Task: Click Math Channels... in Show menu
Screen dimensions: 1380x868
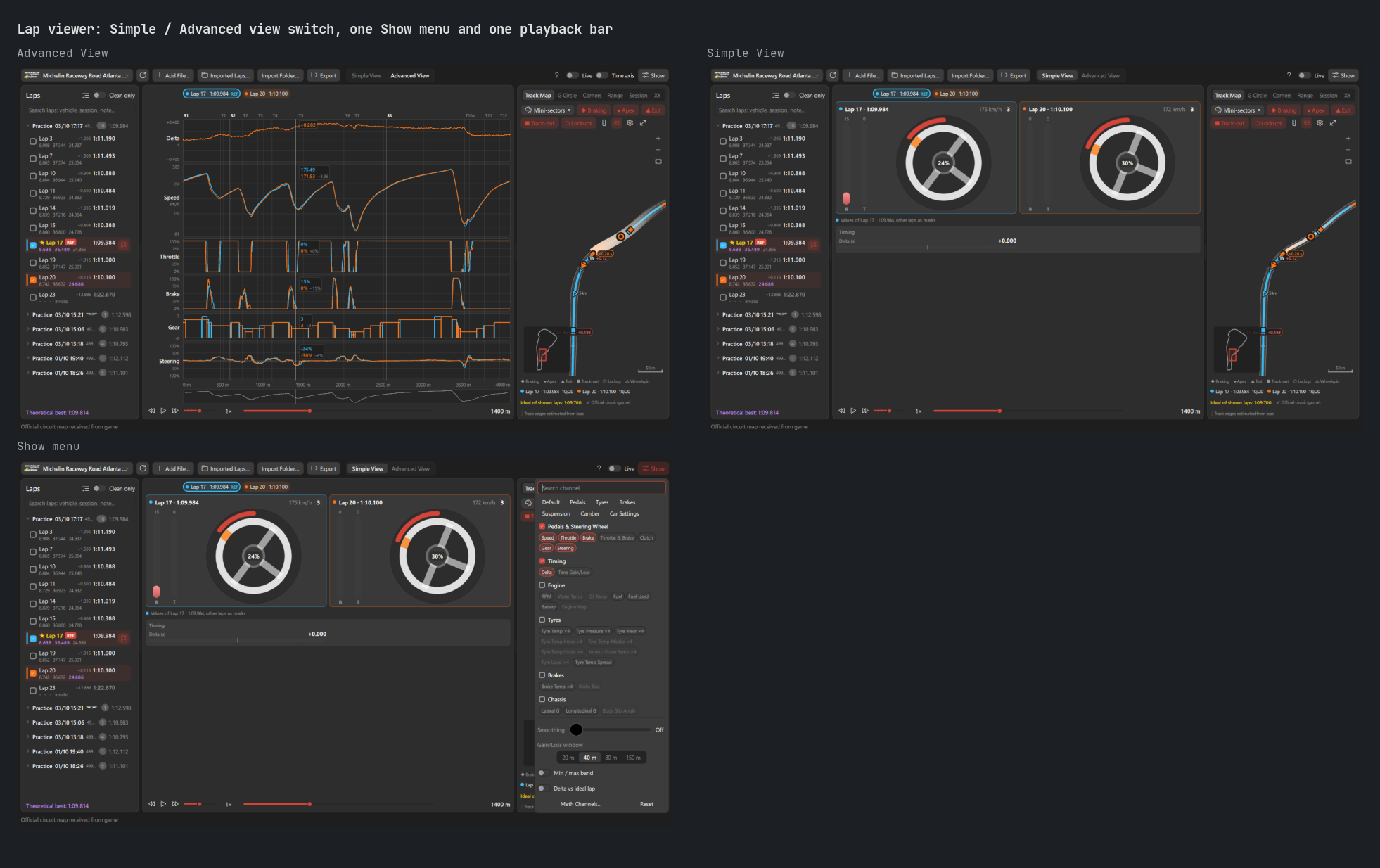Action: (581, 804)
